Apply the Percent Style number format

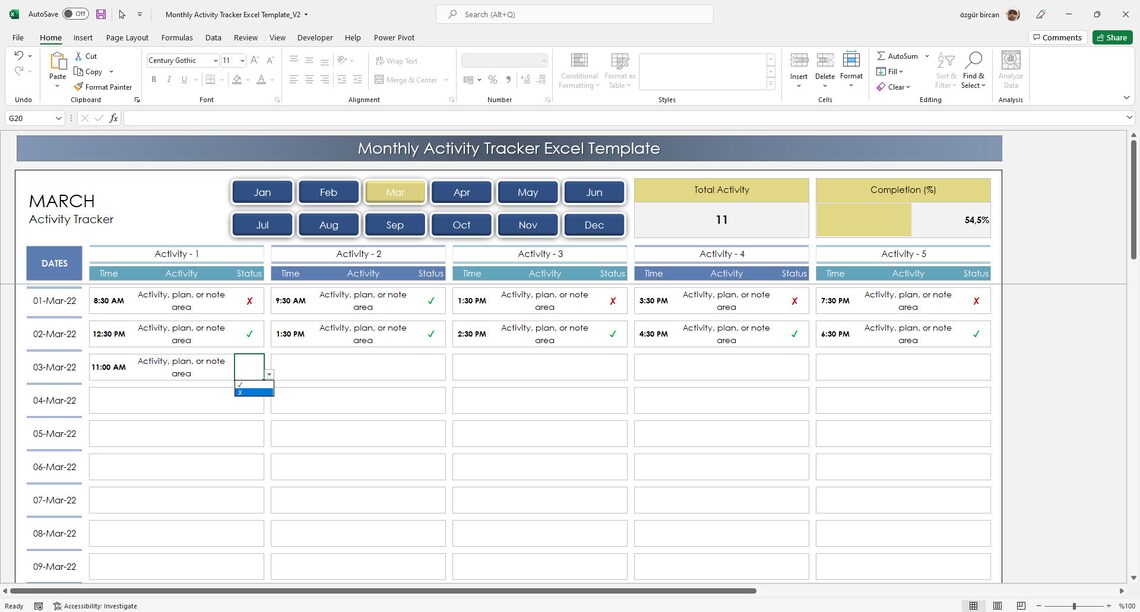492,79
